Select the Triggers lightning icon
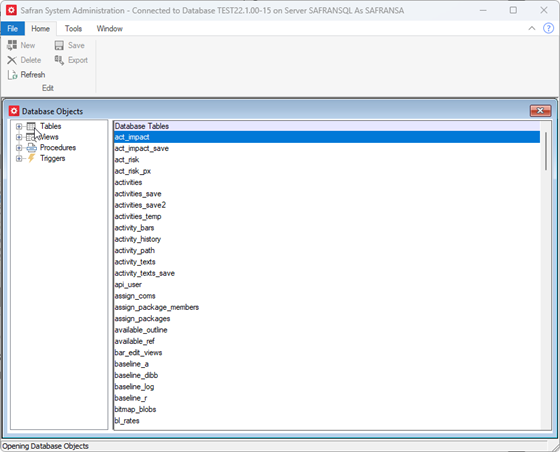 coord(31,158)
